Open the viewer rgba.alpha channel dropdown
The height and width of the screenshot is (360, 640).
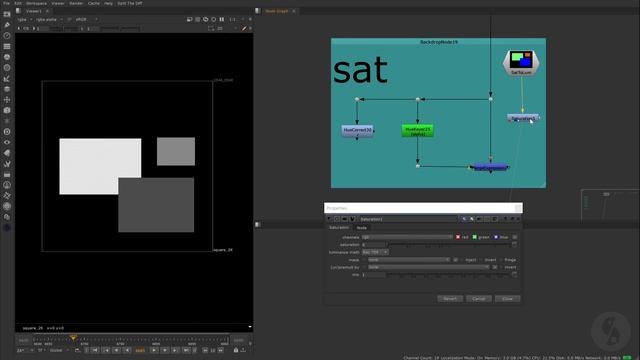pyautogui.click(x=49, y=19)
